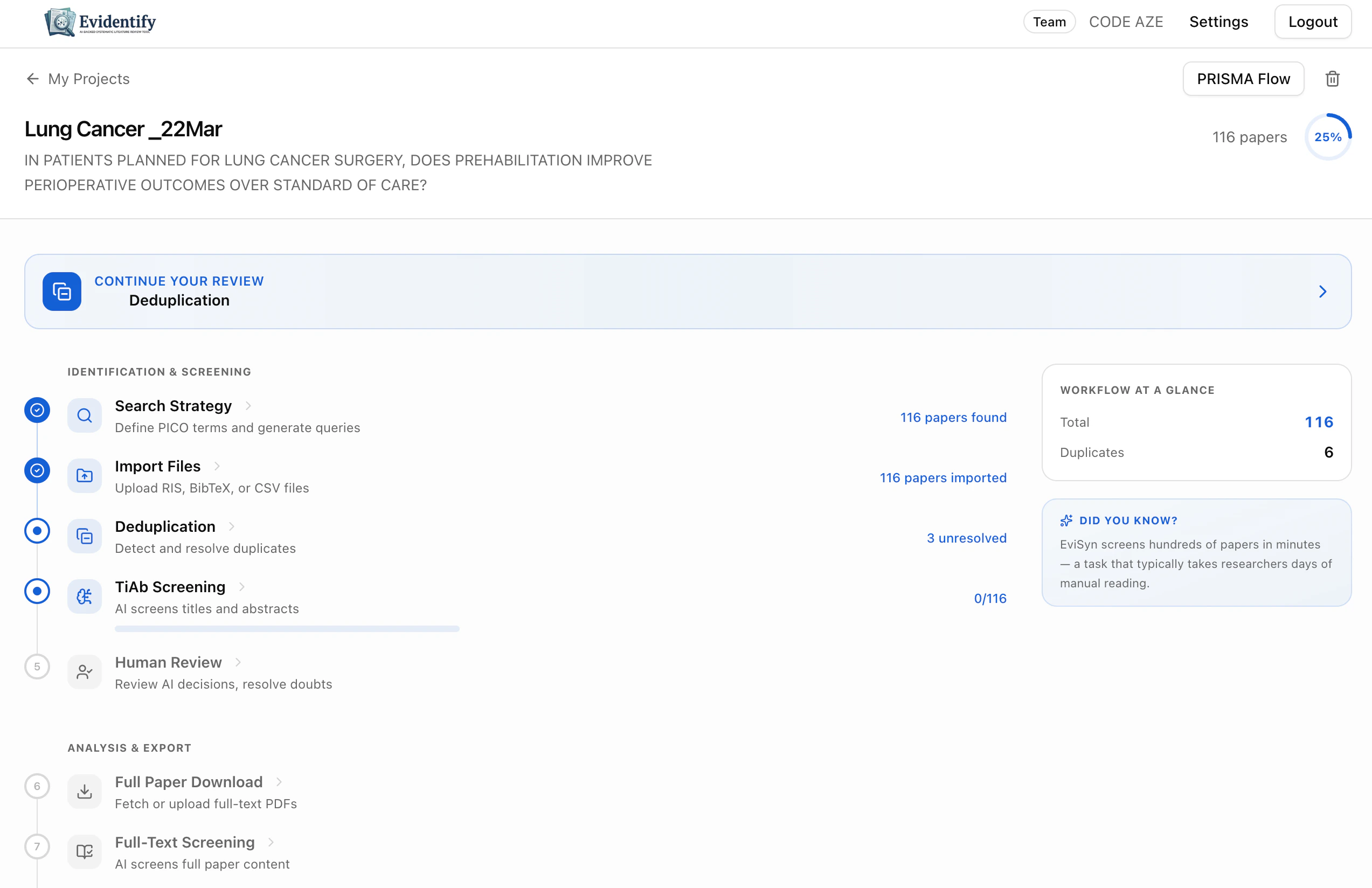
Task: Click the Deduplication in-progress status dot
Action: click(x=37, y=530)
